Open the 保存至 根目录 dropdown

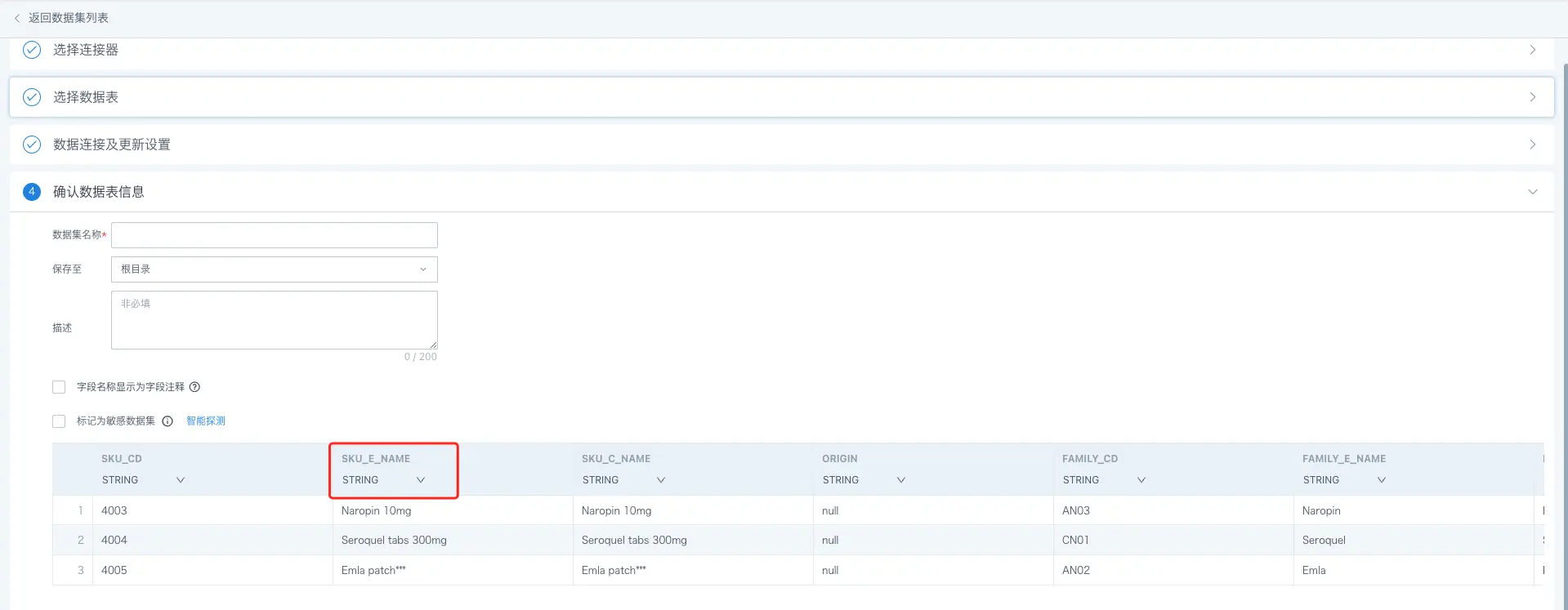coord(275,269)
